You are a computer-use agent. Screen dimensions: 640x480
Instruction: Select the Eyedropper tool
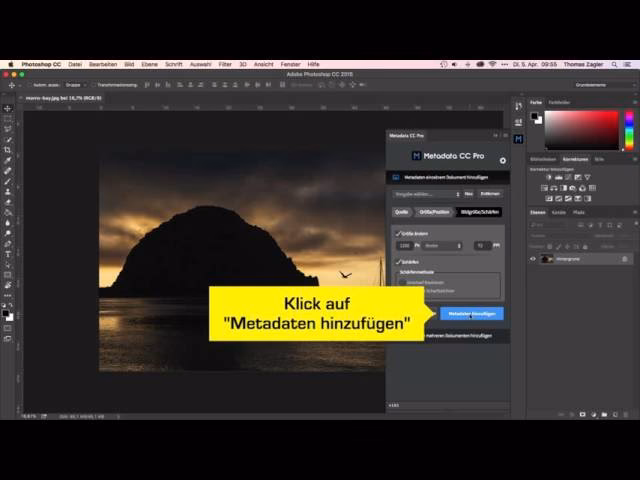tap(8, 160)
